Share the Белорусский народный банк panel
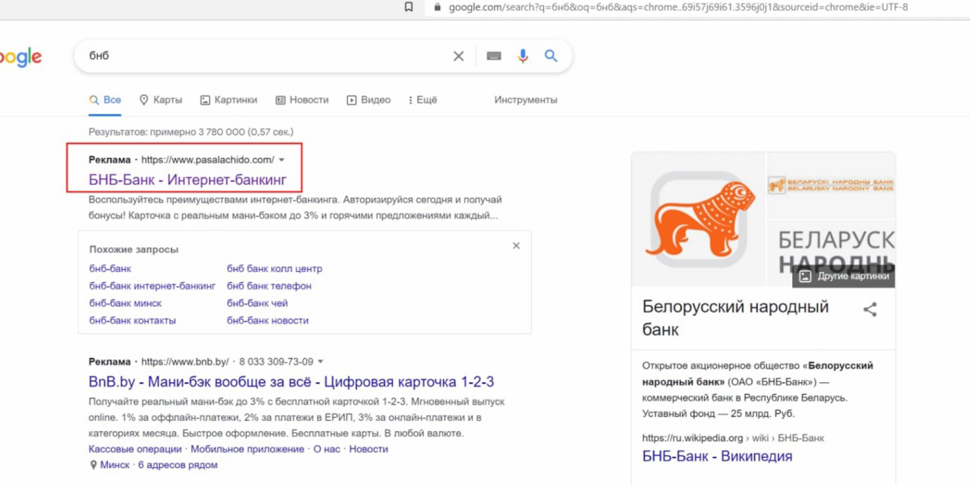Viewport: 970px width, 485px height. coord(870,310)
